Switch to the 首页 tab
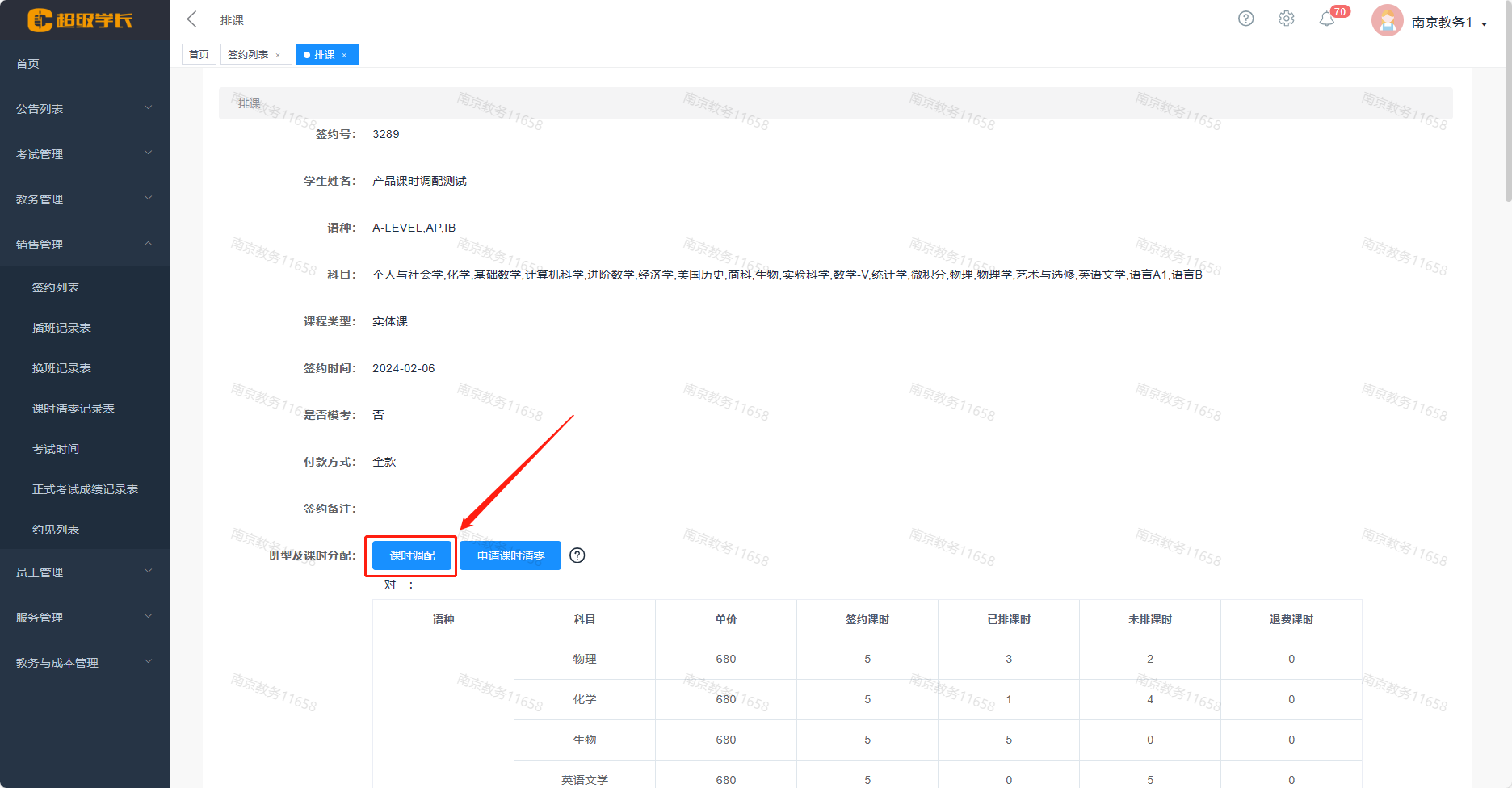Screen dimensions: 1512x788 tap(199, 55)
